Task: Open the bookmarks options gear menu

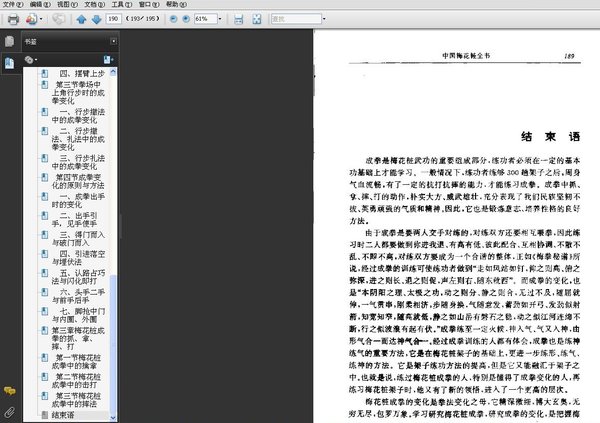Action: pos(30,60)
